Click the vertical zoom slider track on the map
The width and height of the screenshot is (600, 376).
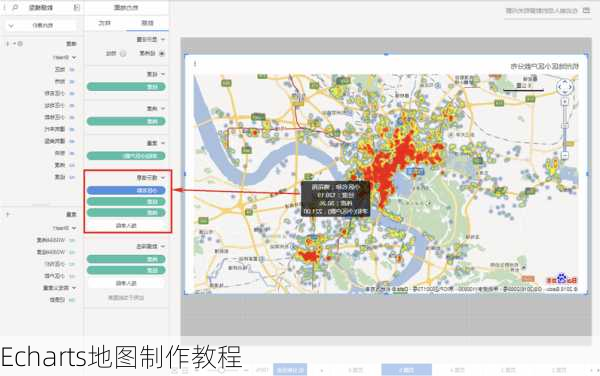point(564,128)
